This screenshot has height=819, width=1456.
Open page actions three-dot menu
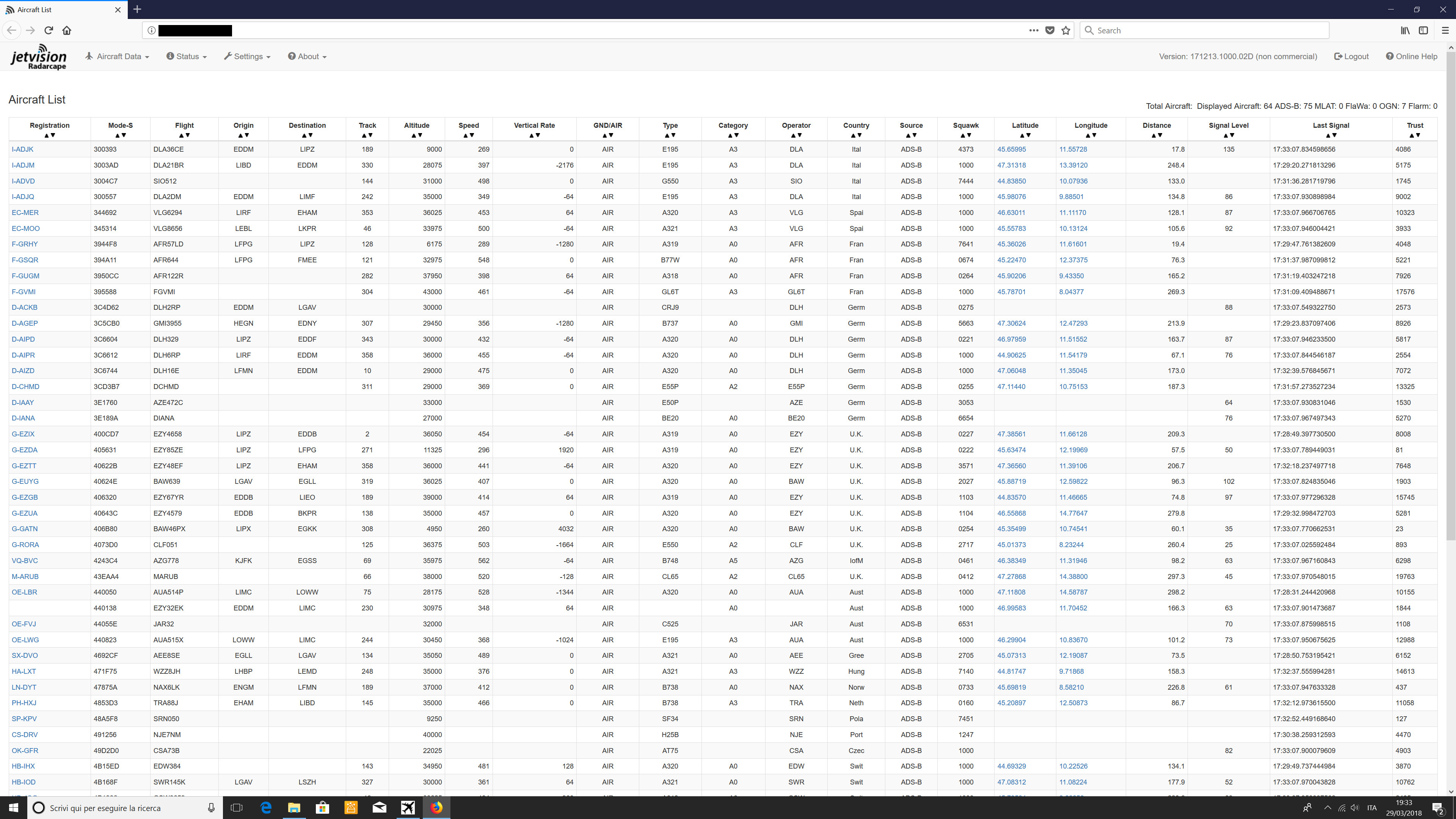tap(1034, 30)
